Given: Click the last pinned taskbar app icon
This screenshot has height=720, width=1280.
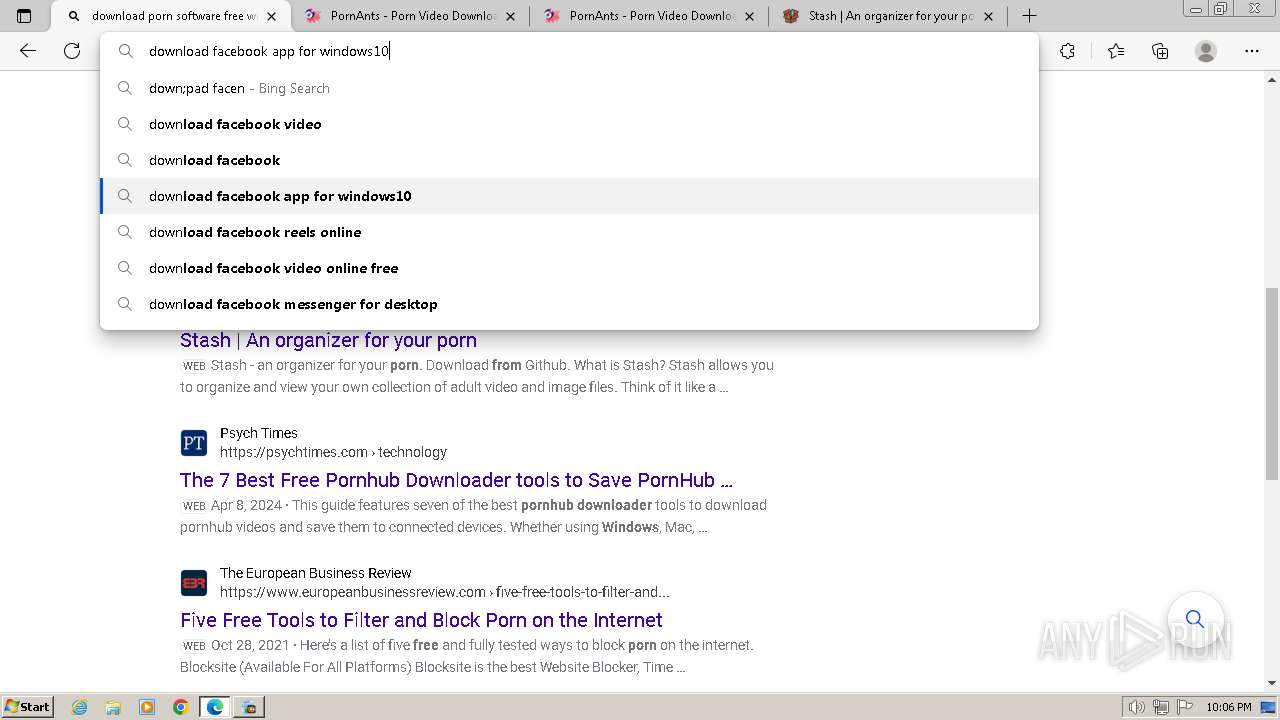Looking at the screenshot, I should coord(249,707).
